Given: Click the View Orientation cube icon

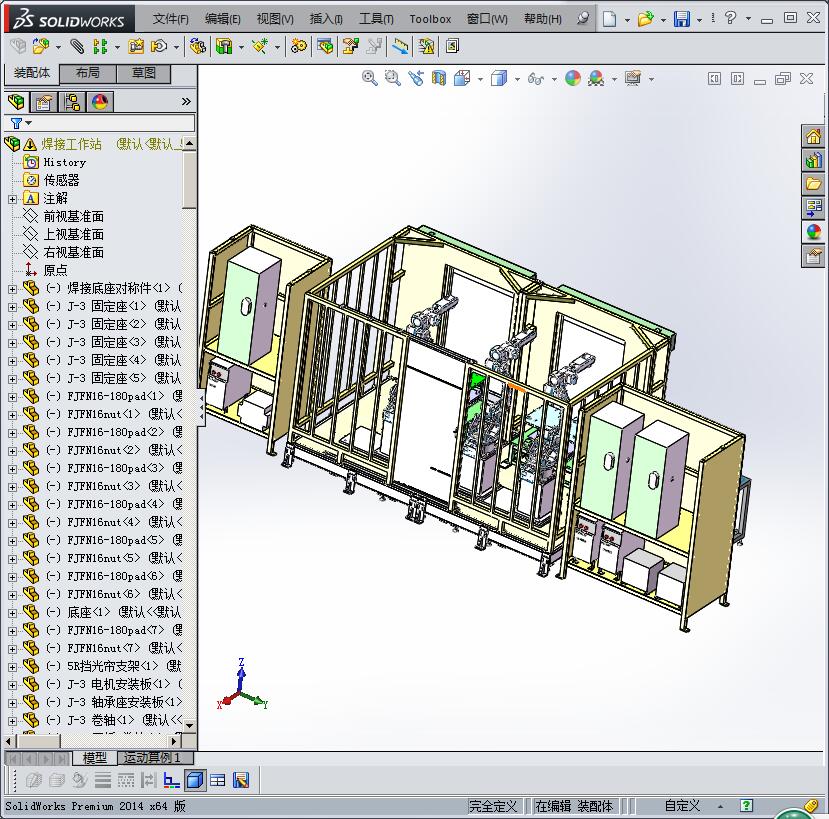Looking at the screenshot, I should [x=462, y=79].
